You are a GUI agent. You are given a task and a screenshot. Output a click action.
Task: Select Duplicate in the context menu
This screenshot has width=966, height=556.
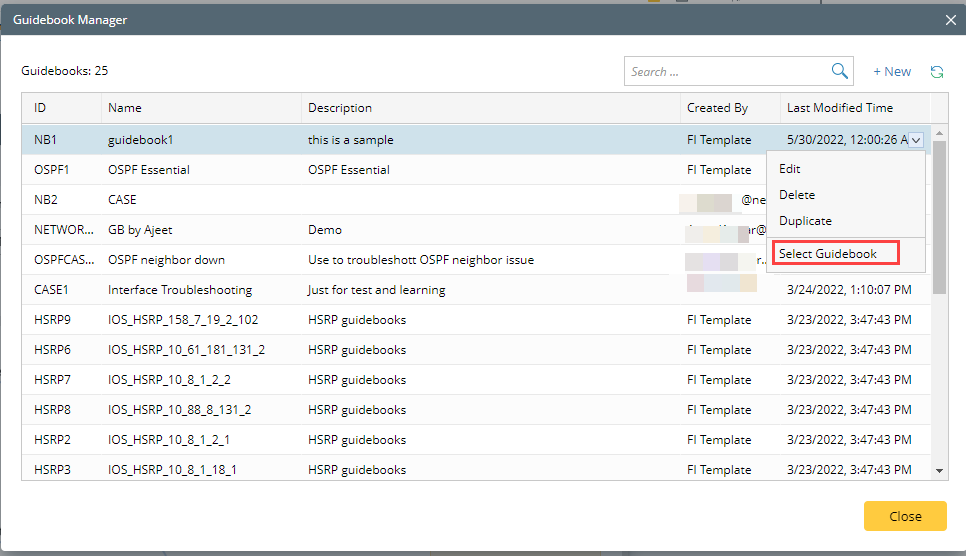[x=805, y=221]
